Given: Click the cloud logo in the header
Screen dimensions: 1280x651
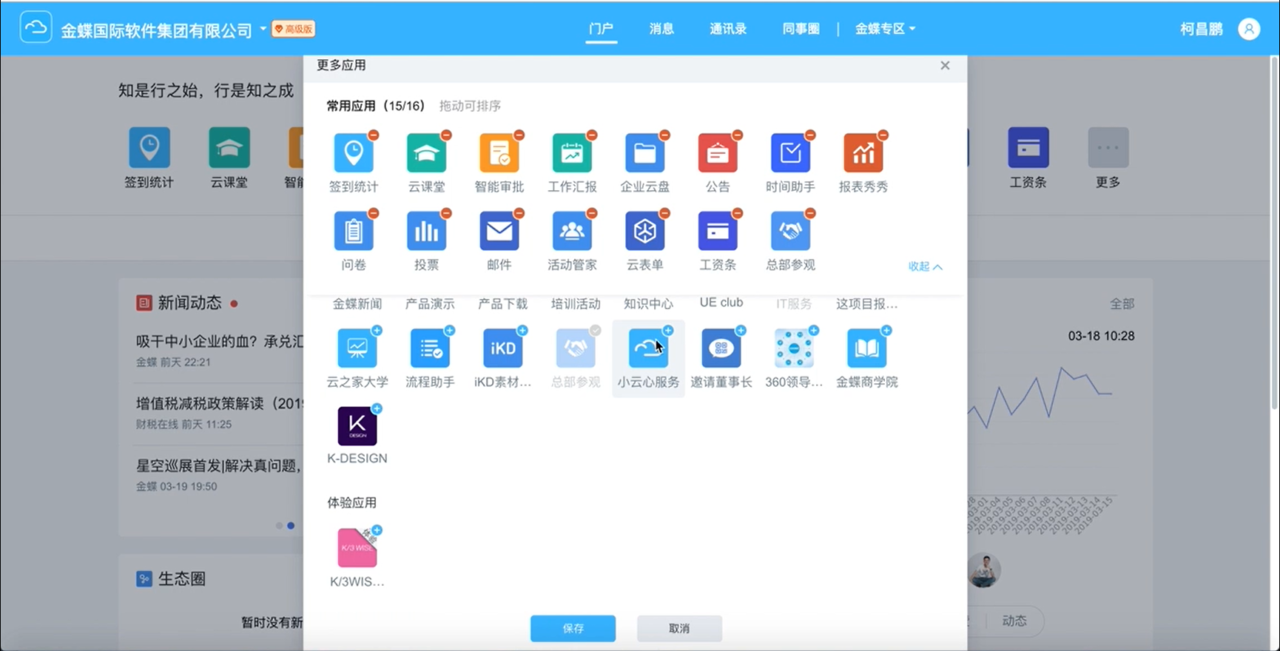Looking at the screenshot, I should coord(36,28).
